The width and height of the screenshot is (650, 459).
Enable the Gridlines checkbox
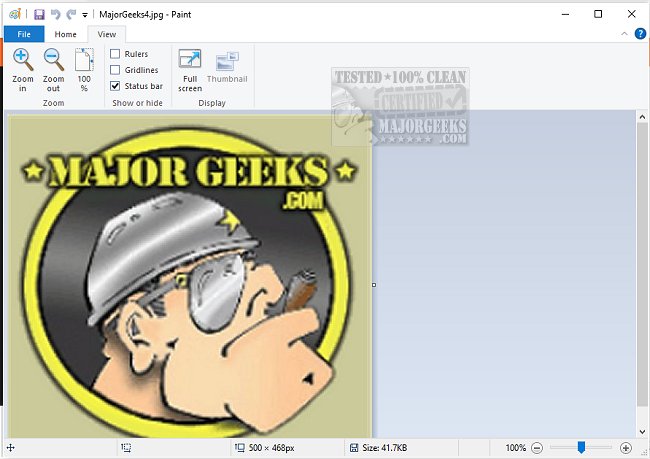pyautogui.click(x=115, y=70)
